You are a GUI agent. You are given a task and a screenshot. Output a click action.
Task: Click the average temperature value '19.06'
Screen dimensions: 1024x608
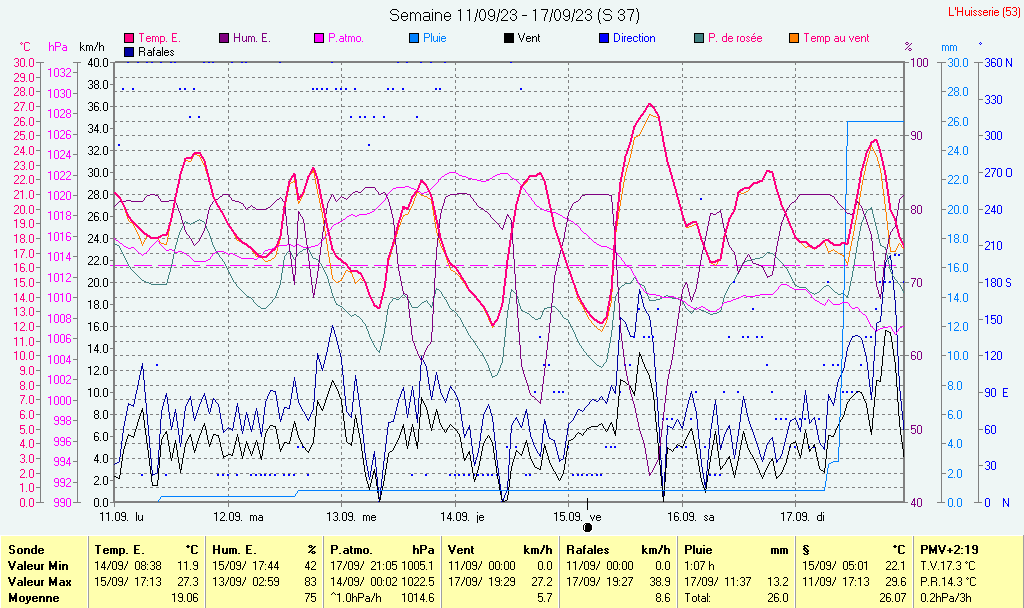tap(185, 598)
